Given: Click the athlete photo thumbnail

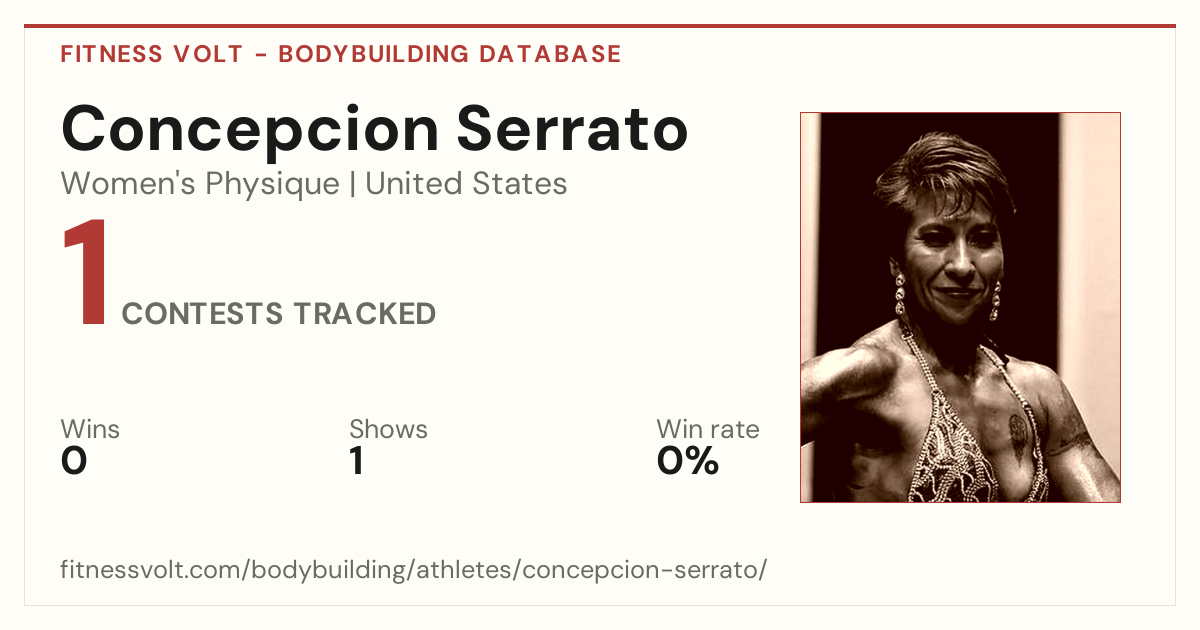Looking at the screenshot, I should 960,307.
